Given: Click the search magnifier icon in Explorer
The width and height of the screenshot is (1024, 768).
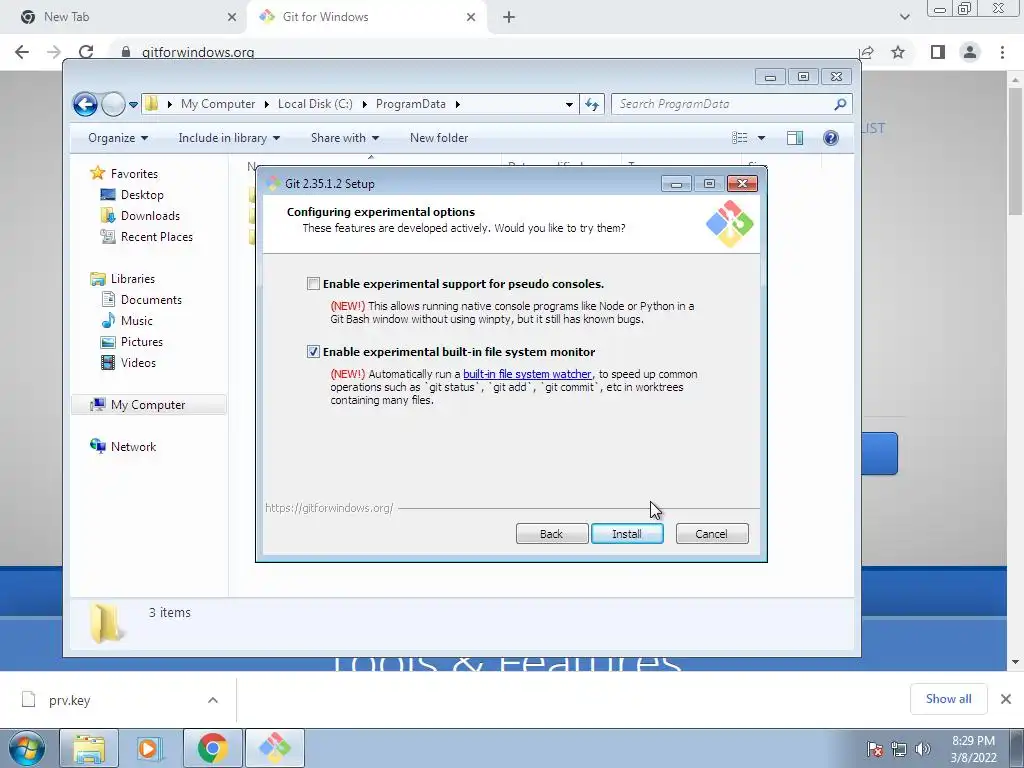Looking at the screenshot, I should point(840,104).
